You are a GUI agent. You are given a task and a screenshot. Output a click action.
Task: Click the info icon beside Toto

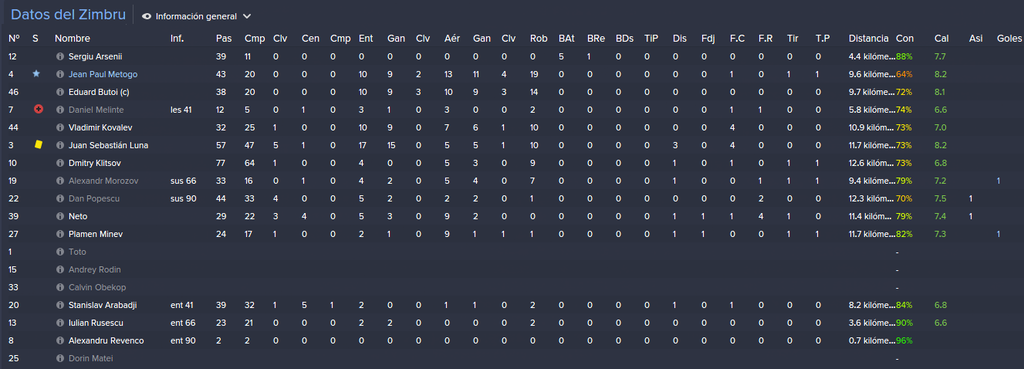[61, 251]
